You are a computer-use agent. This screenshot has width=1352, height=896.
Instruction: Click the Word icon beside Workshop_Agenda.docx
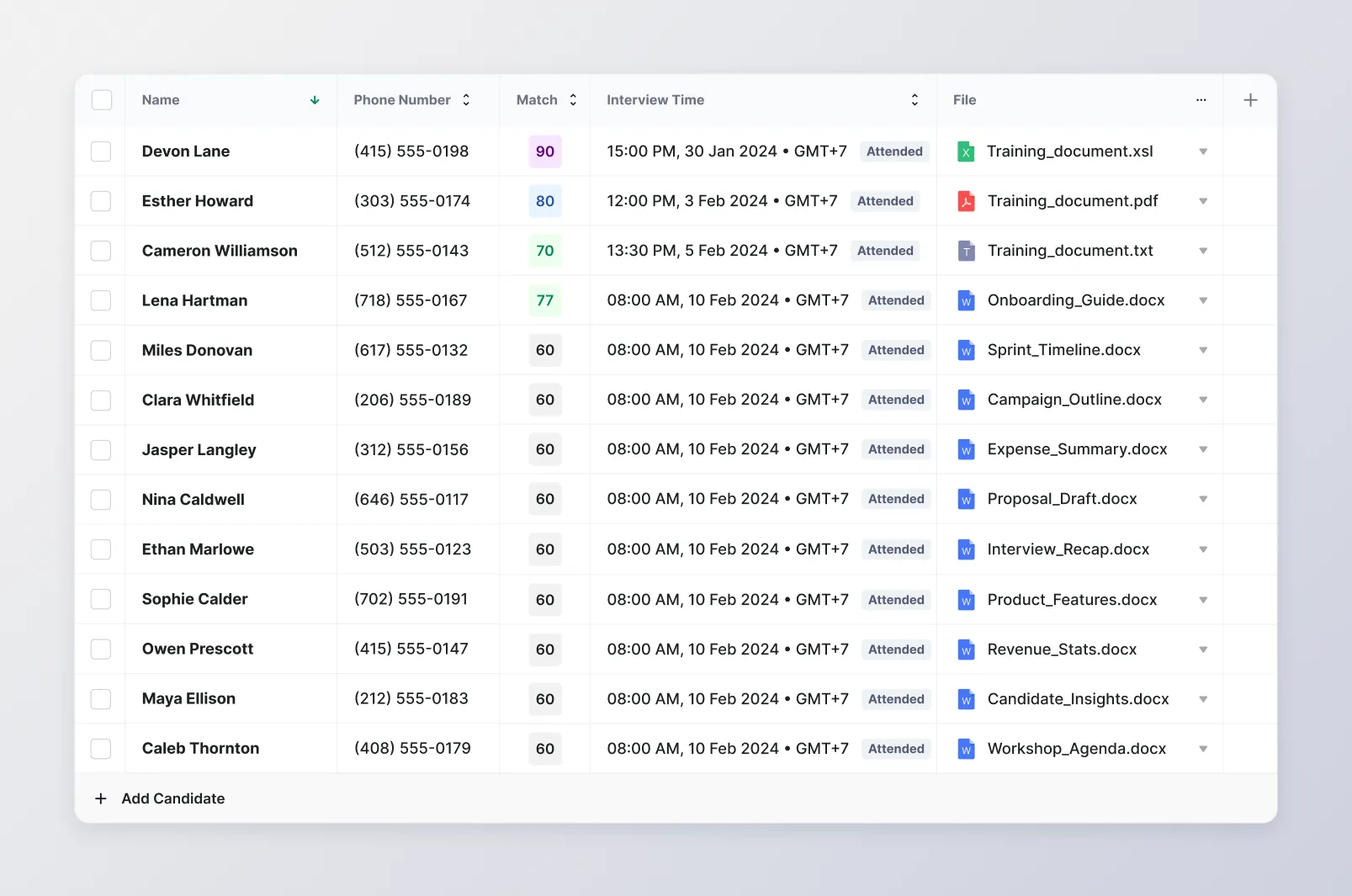coord(966,749)
